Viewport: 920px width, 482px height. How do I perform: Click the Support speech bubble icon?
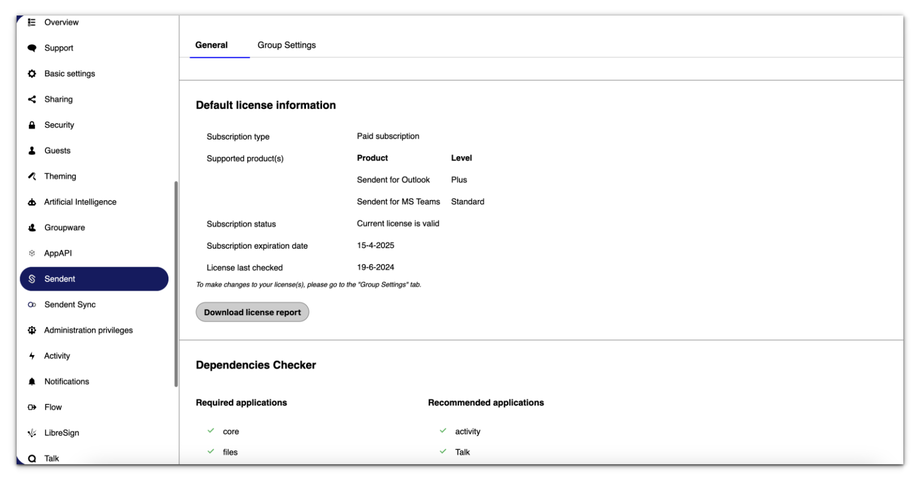click(x=32, y=48)
